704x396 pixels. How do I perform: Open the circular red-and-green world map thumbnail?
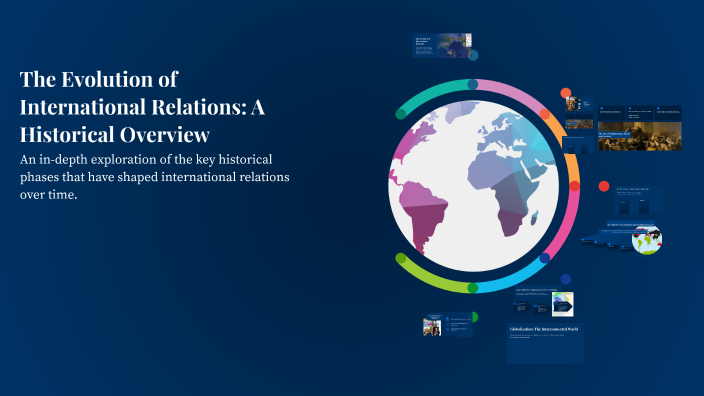647,240
